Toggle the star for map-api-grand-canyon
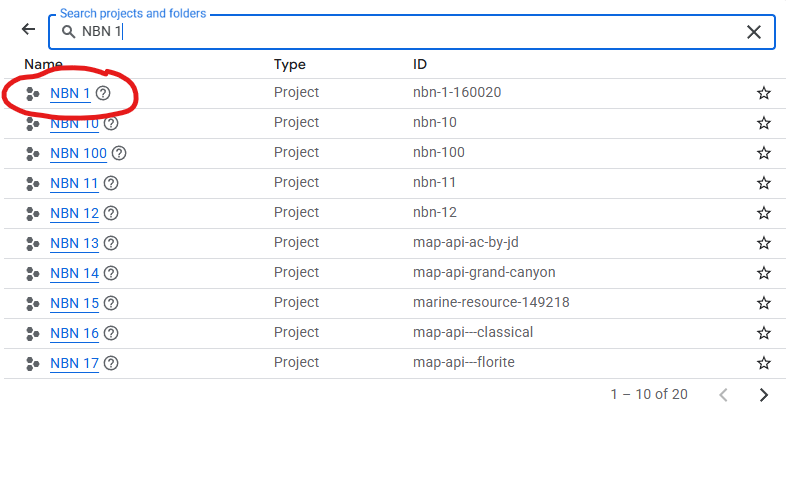The width and height of the screenshot is (786, 487). [x=764, y=273]
